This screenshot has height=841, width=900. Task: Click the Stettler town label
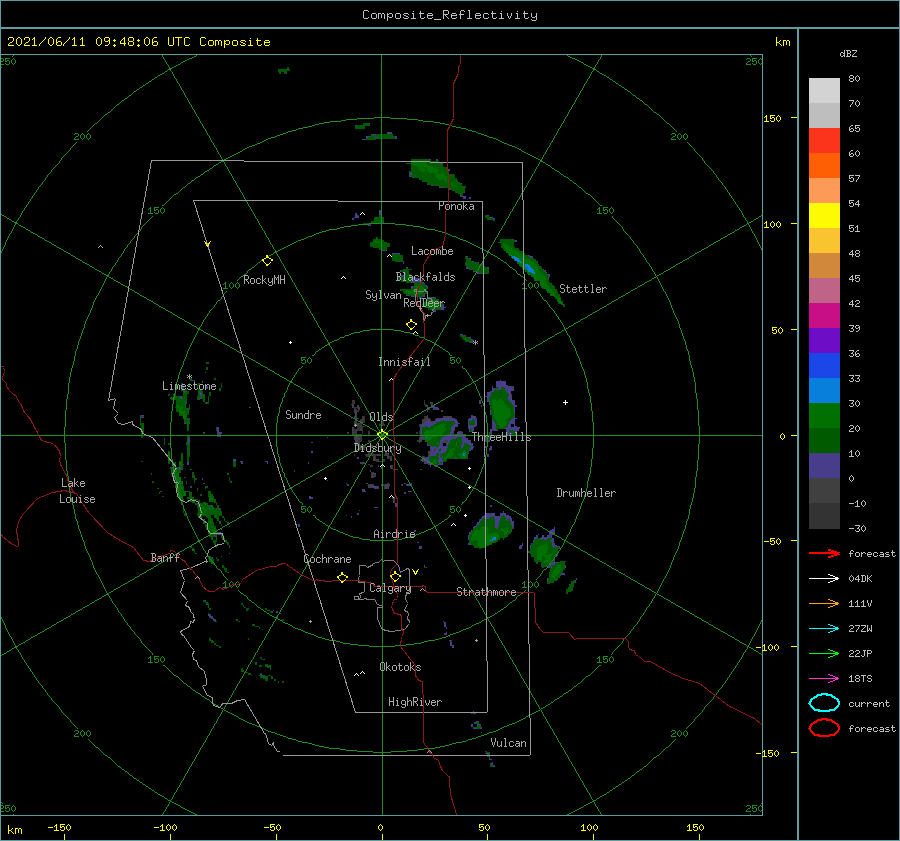pos(583,289)
